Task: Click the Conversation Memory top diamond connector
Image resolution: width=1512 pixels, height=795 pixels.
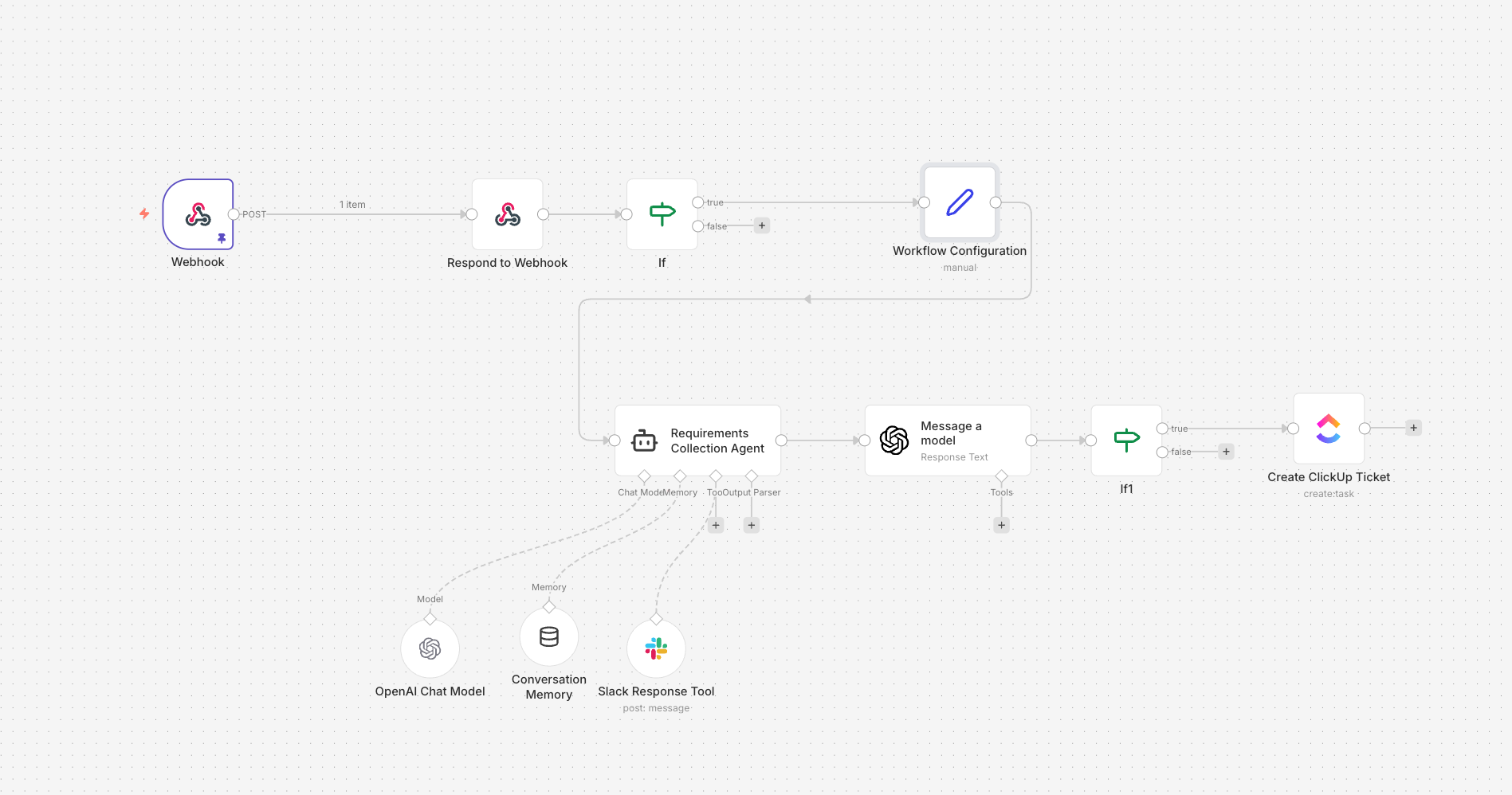Action: point(549,607)
